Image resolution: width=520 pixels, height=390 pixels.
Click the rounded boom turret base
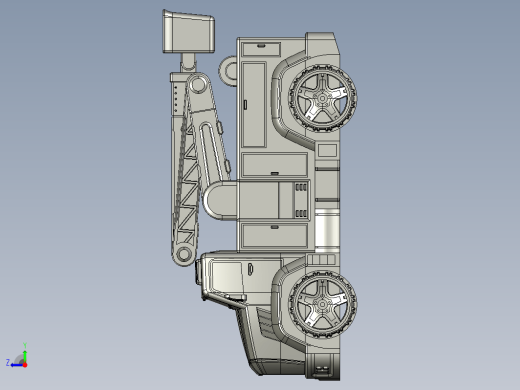220,200
